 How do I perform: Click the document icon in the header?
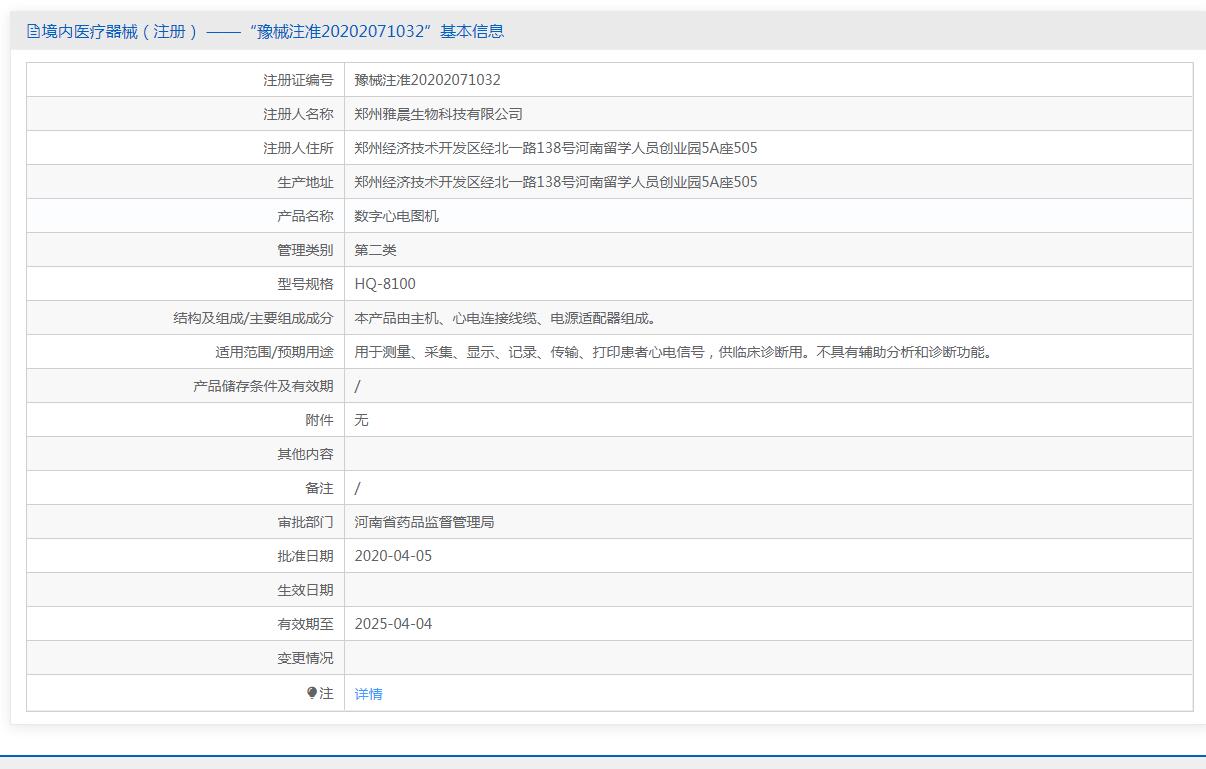pyautogui.click(x=33, y=32)
